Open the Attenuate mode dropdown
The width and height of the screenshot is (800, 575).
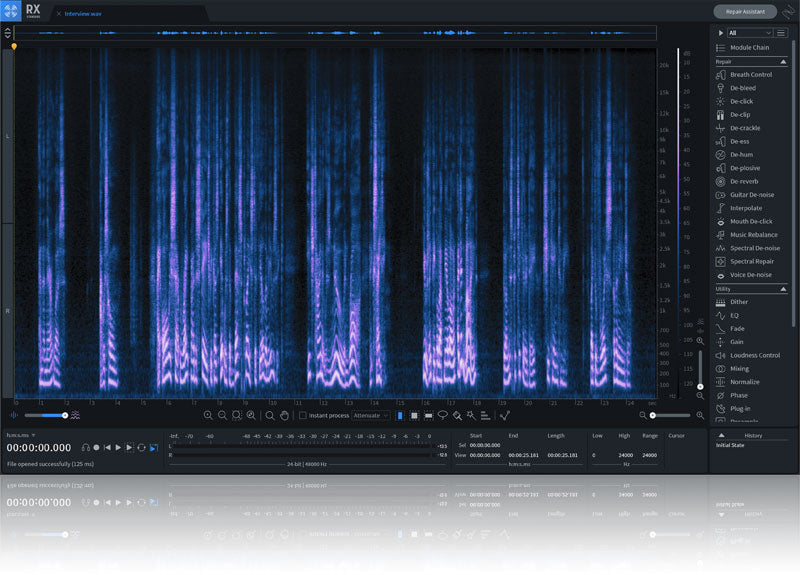[x=370, y=415]
